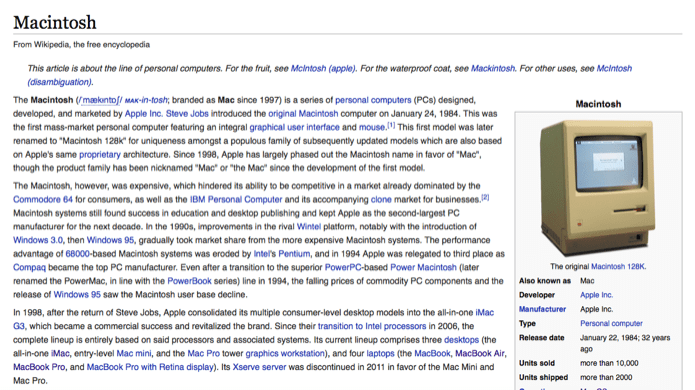The image size is (695, 390).
Task: Follow the Mac mini link
Action: (134, 354)
